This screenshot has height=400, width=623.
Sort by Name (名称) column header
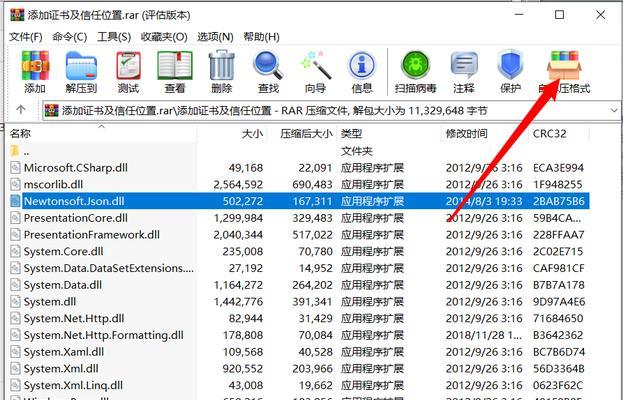coord(102,133)
